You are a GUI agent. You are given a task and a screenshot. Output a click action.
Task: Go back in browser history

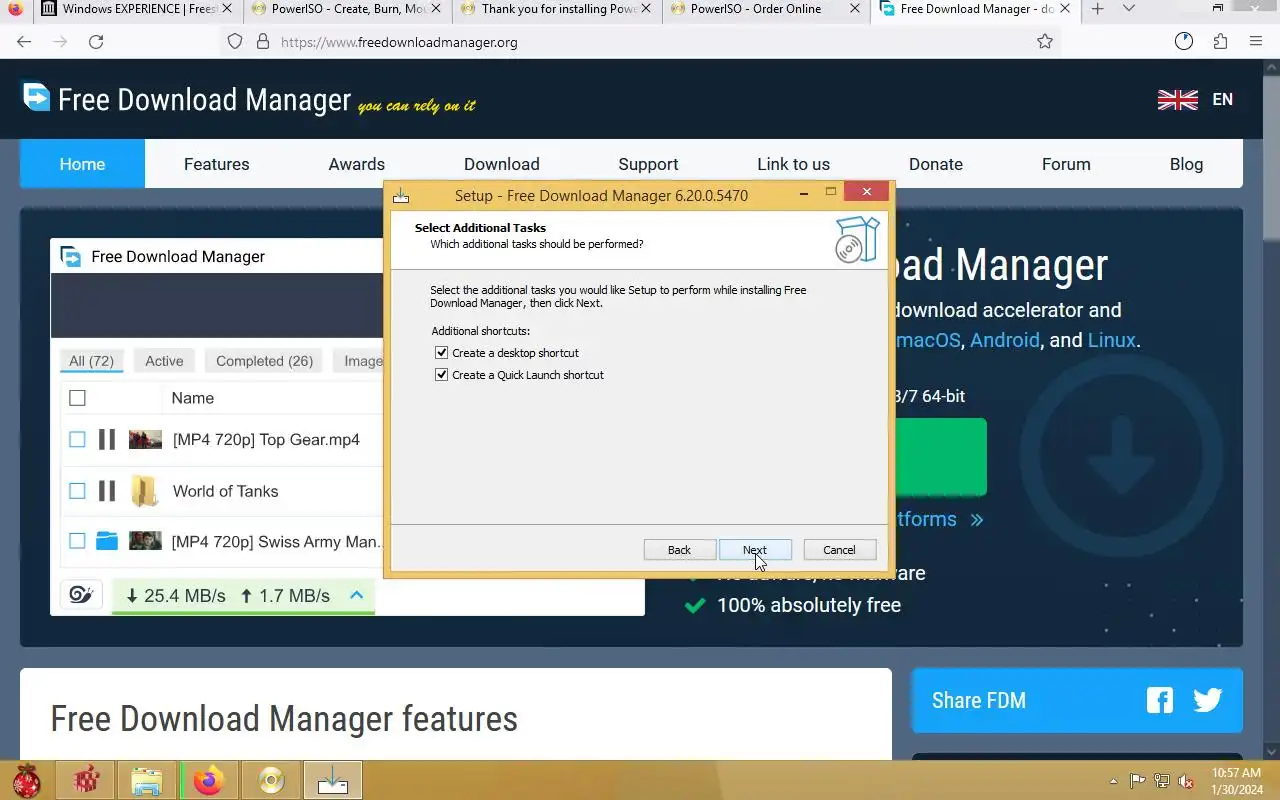coord(24,42)
